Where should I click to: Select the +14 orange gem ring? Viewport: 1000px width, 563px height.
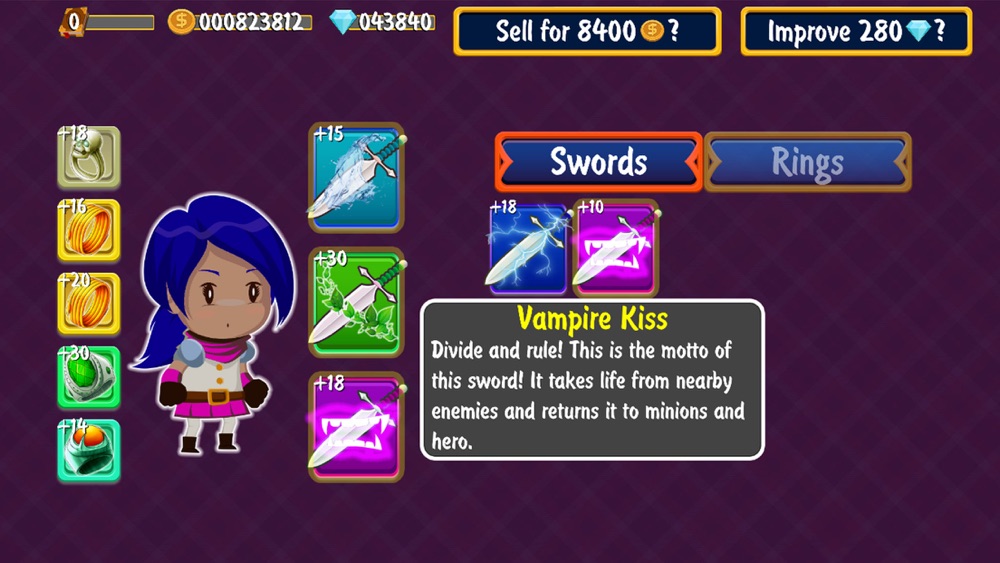click(x=89, y=450)
